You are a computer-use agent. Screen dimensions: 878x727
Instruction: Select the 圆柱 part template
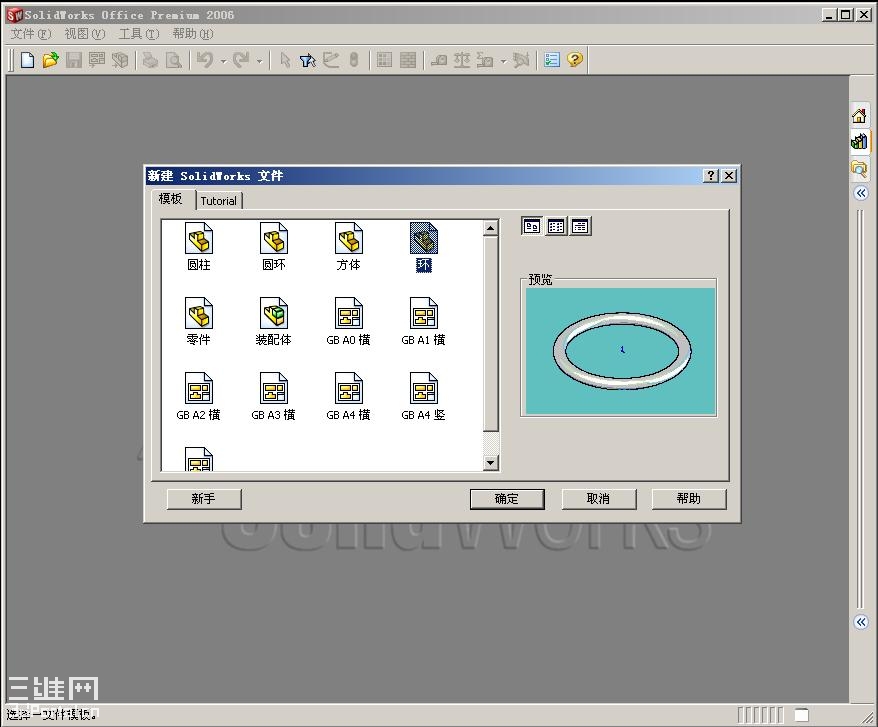[x=199, y=246]
